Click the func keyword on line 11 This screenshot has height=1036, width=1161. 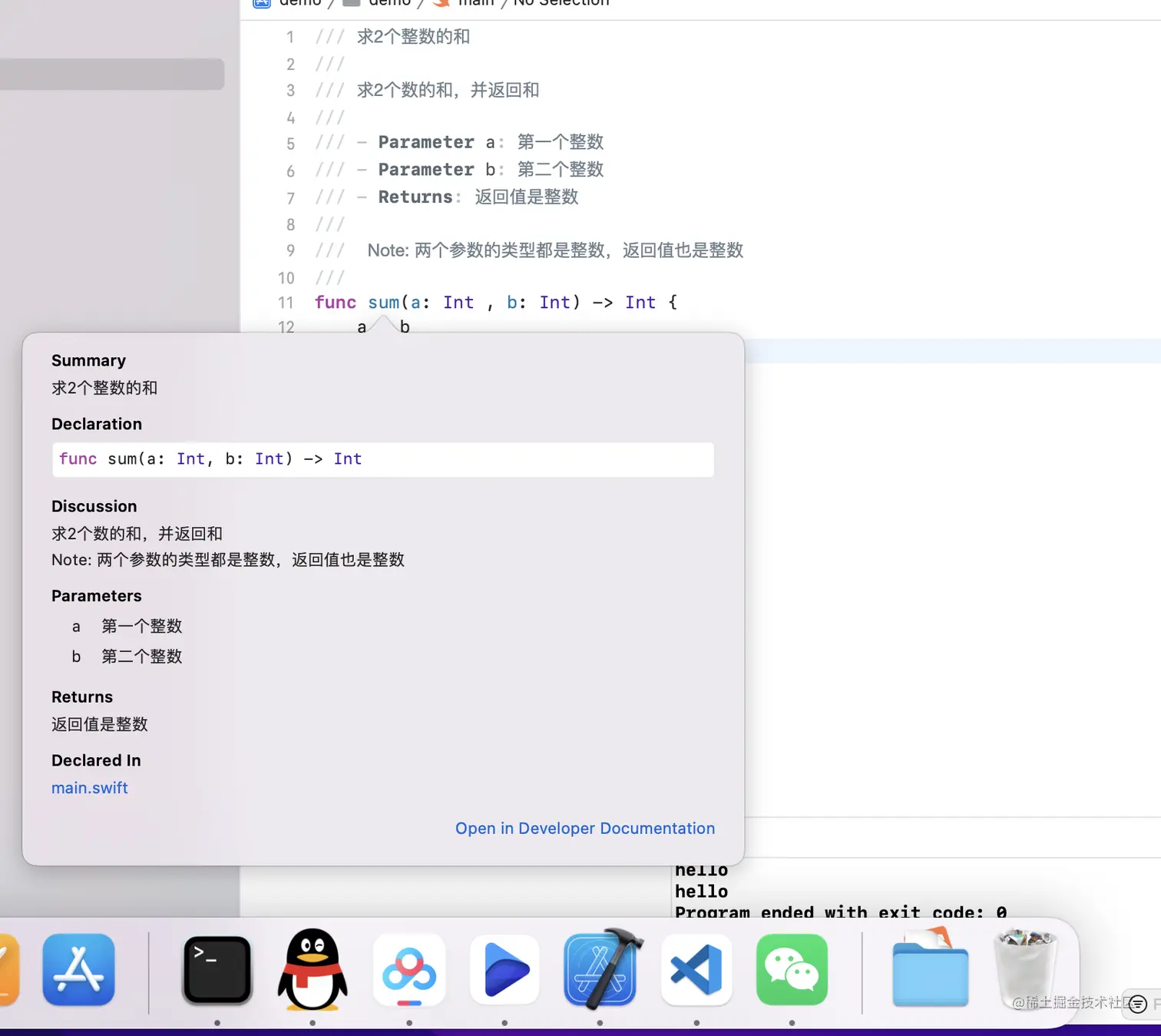tap(336, 303)
